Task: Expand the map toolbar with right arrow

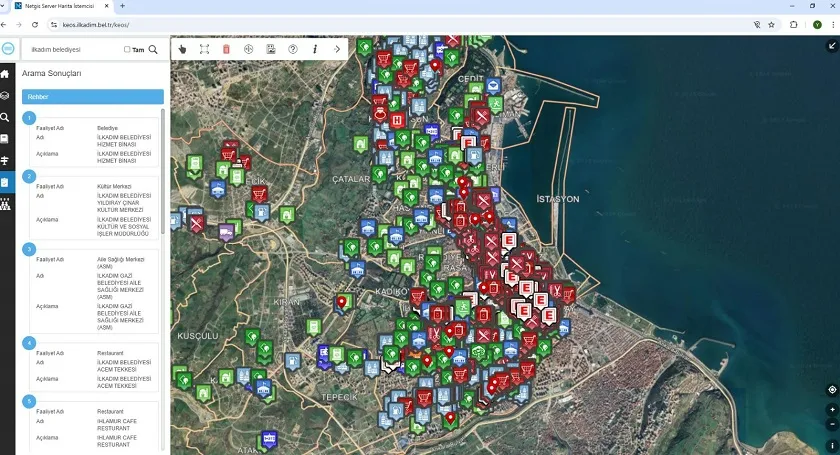Action: (337, 49)
